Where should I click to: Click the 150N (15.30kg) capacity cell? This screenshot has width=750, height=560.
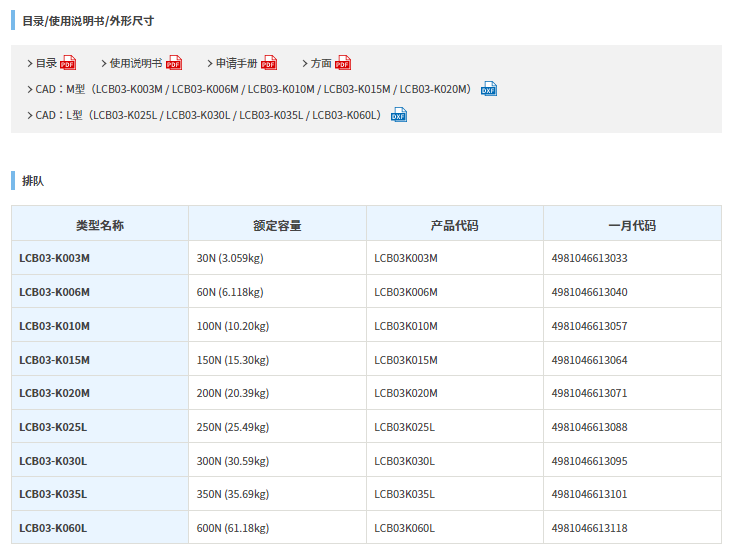tap(277, 360)
